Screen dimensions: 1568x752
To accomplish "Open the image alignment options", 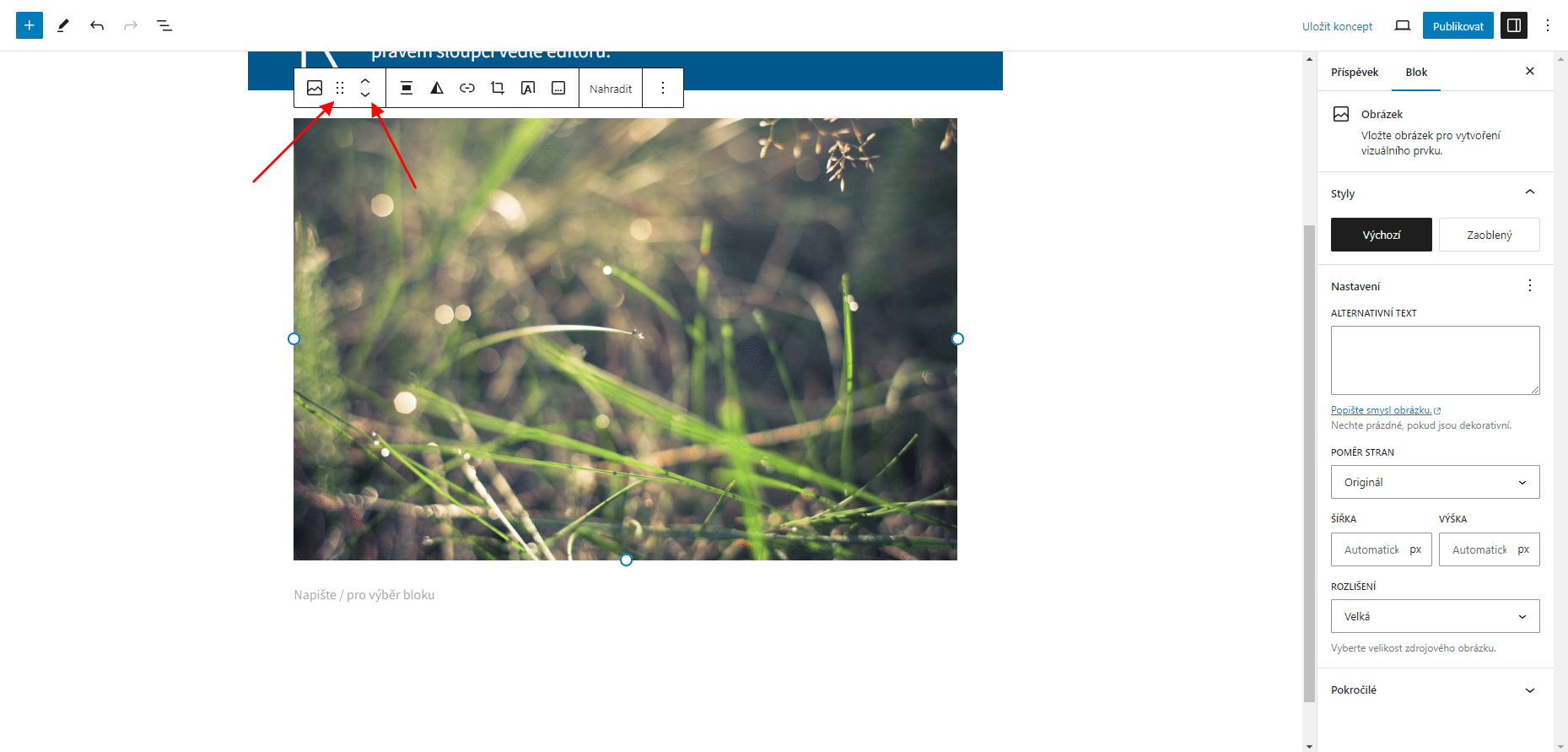I will 407,88.
